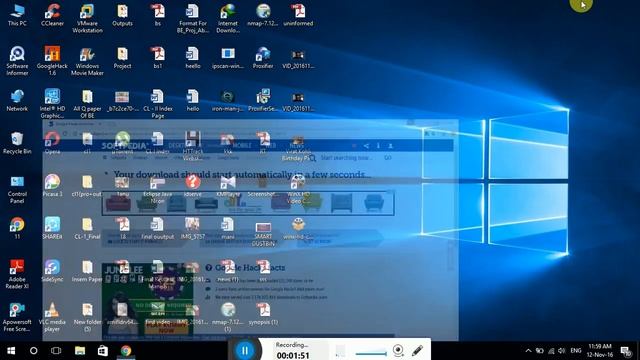Open the Windows Start menu

[x=11, y=351]
